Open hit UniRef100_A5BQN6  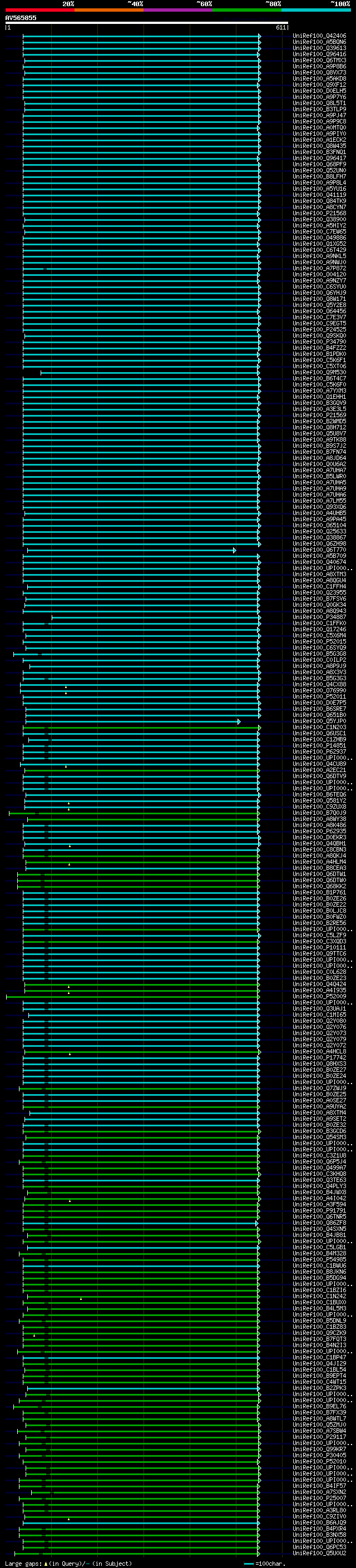pyautogui.click(x=319, y=42)
